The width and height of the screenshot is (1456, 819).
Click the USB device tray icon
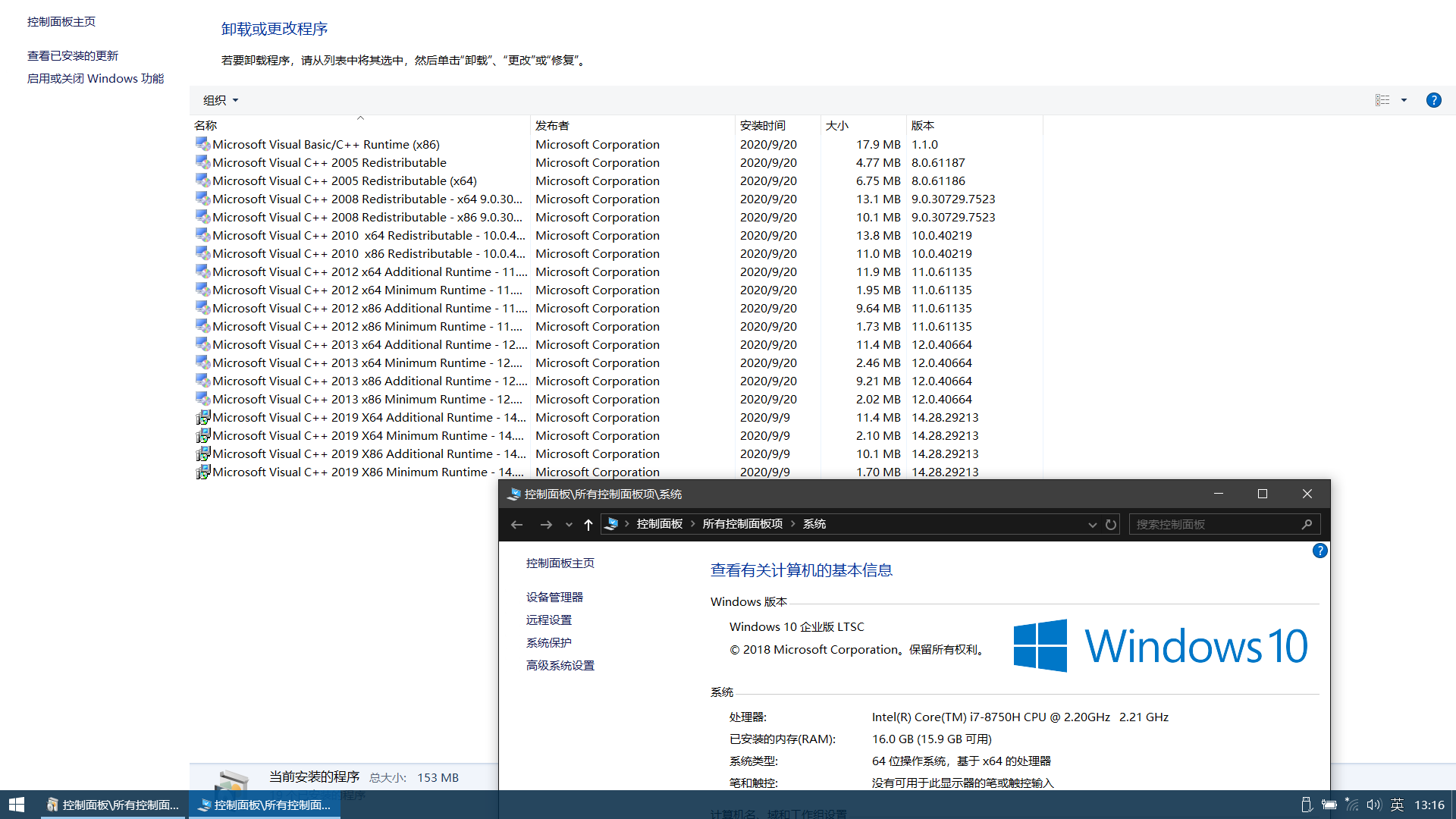[1306, 805]
